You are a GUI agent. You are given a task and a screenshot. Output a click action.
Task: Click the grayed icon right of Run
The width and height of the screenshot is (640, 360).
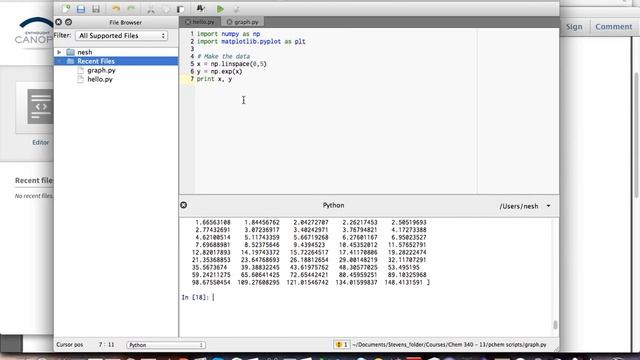point(236,9)
